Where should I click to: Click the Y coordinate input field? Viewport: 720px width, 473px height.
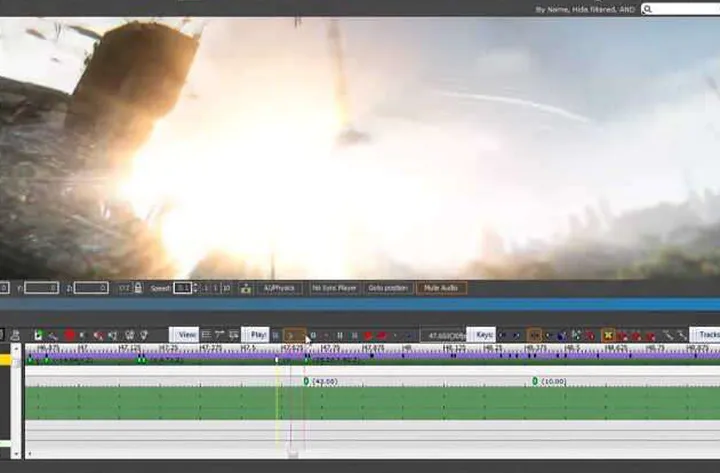41,288
